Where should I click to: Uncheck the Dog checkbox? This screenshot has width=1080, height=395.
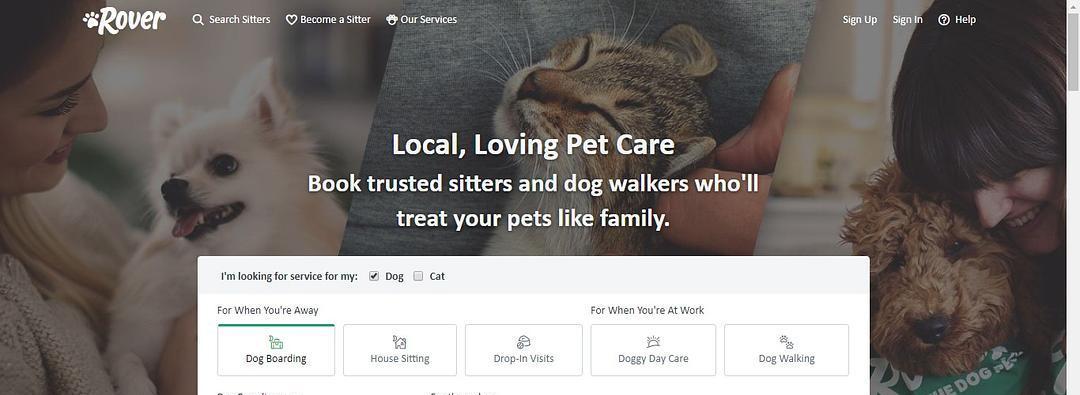pos(374,276)
